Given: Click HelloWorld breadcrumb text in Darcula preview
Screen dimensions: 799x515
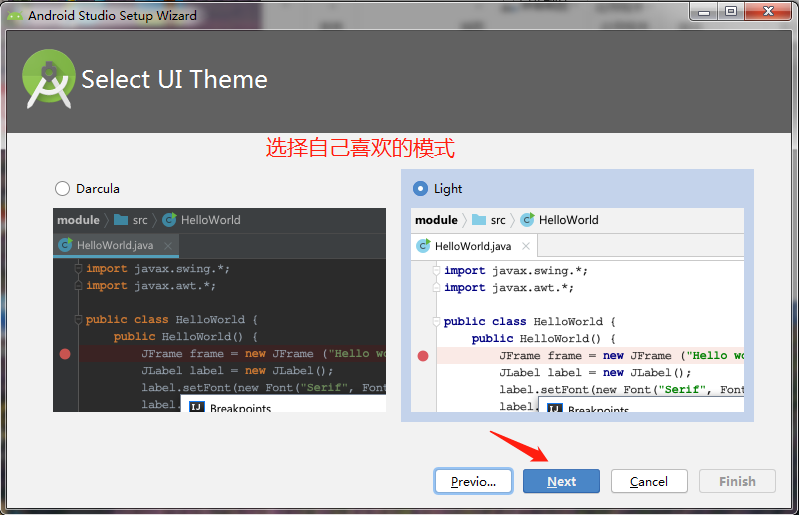Looking at the screenshot, I should [x=210, y=220].
